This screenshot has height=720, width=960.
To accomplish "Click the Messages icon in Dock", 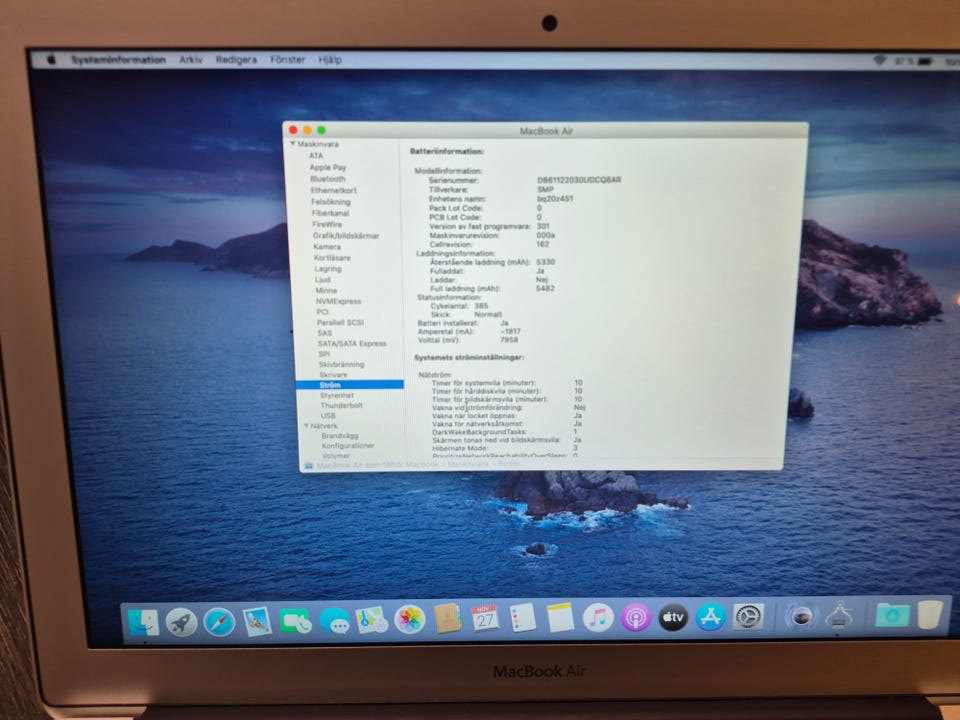I will [x=335, y=621].
